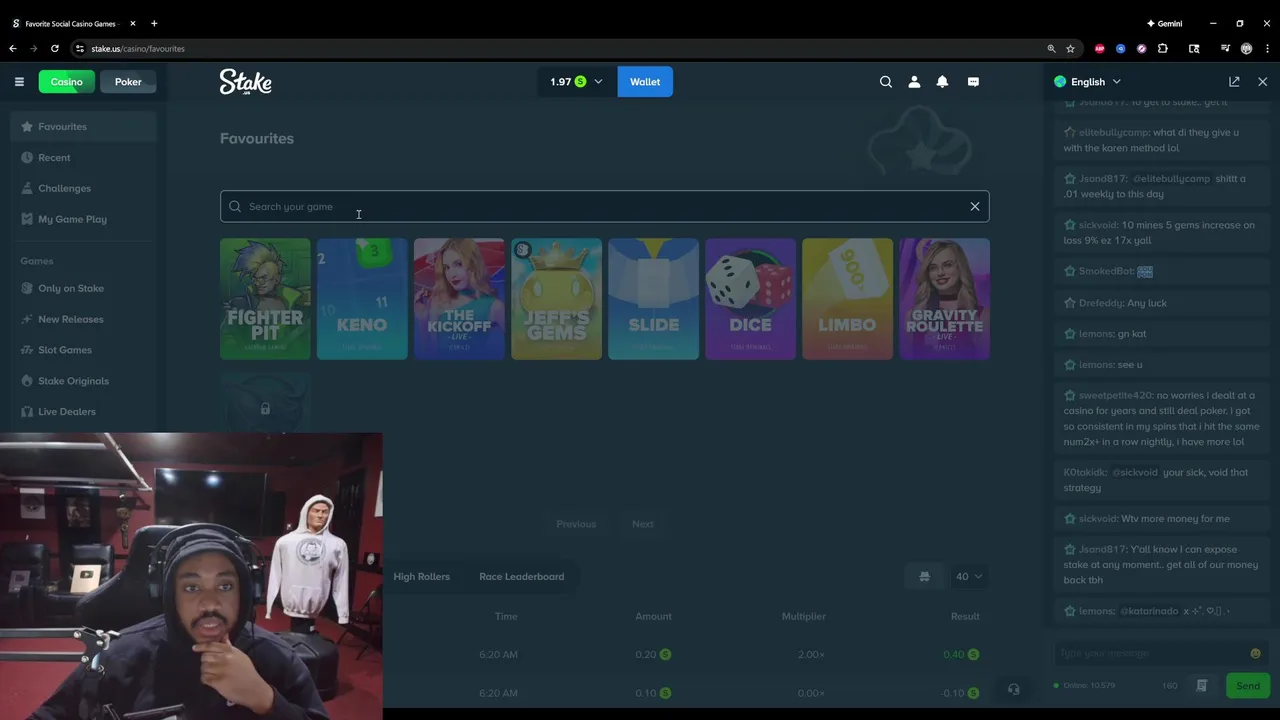Open the Gravity Roulette live game

944,298
